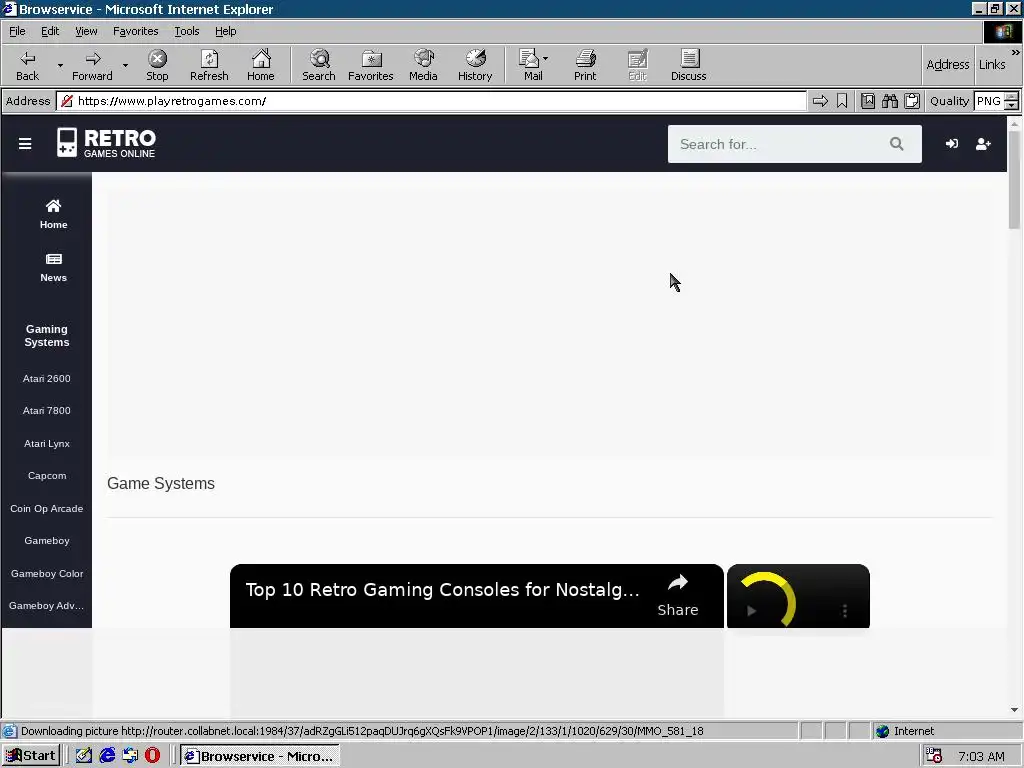Open the Windows Start menu
The image size is (1024, 768).
coord(31,756)
